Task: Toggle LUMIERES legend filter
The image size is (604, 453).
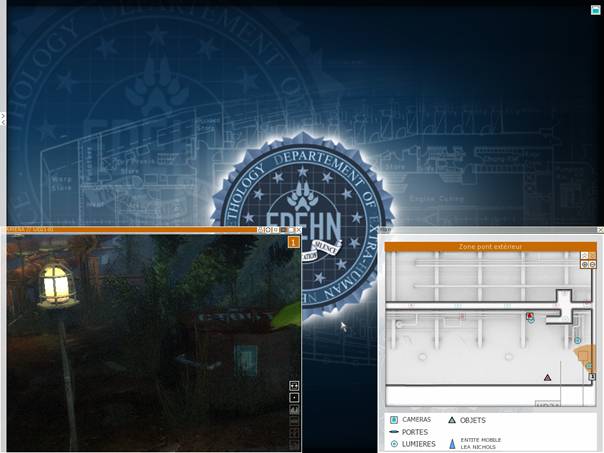Action: tap(413, 444)
